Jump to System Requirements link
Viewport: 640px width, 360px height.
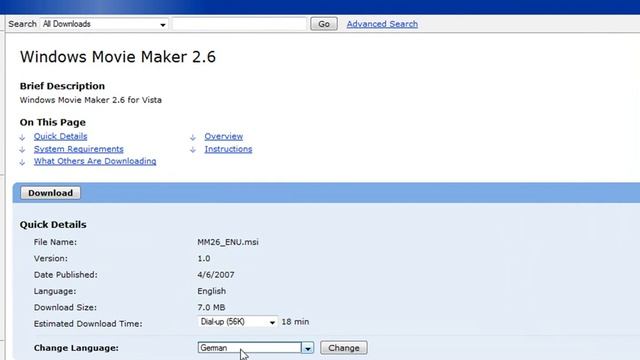click(x=78, y=149)
